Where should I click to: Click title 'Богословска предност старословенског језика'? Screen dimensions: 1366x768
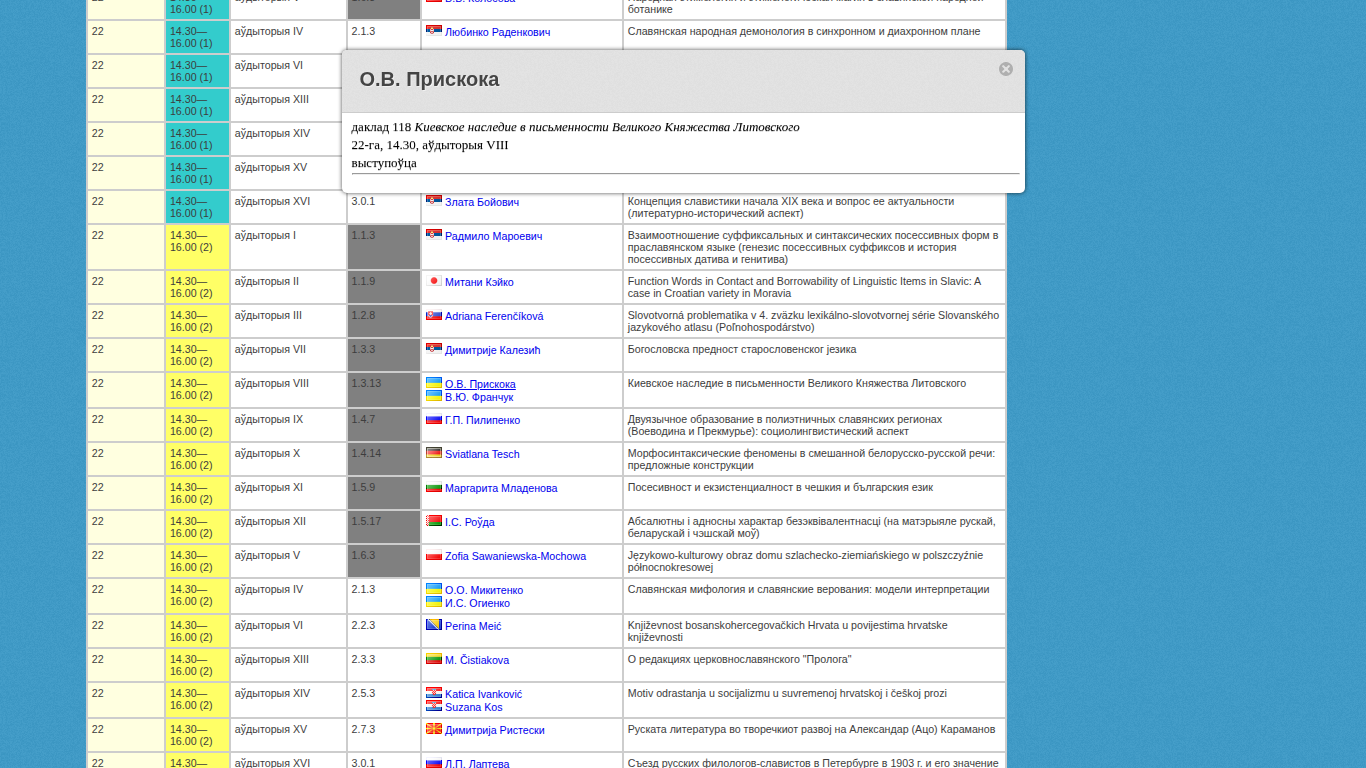pyautogui.click(x=742, y=350)
